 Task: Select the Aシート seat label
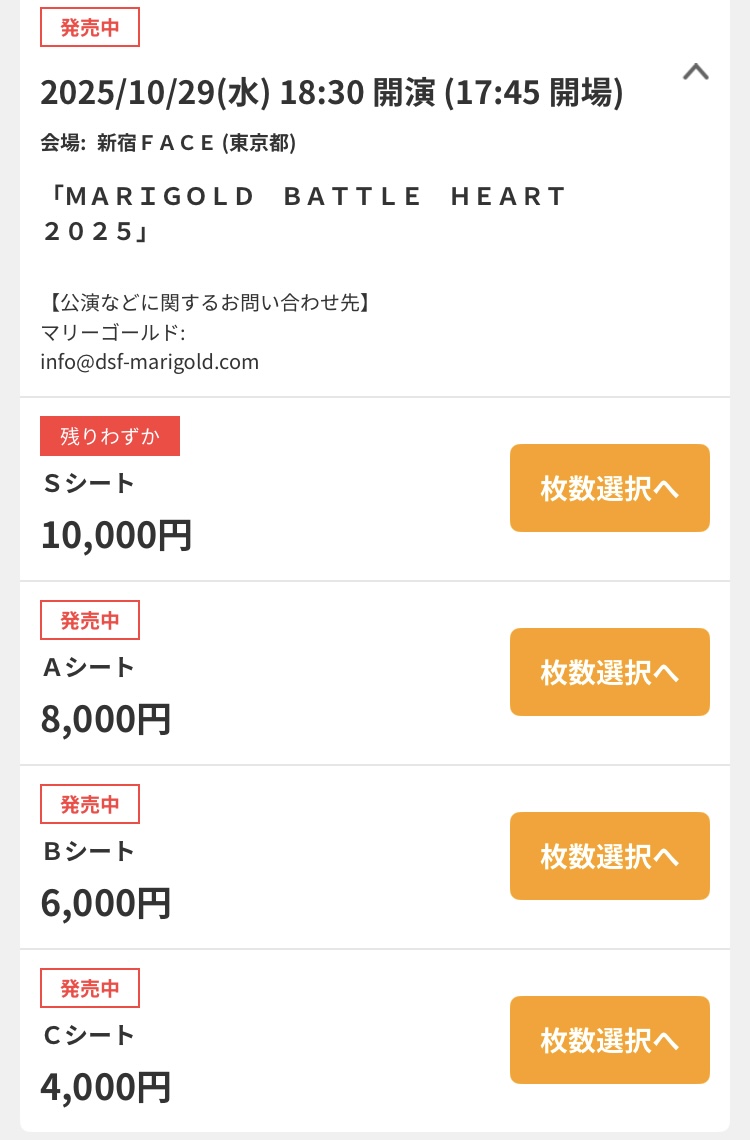(88, 667)
